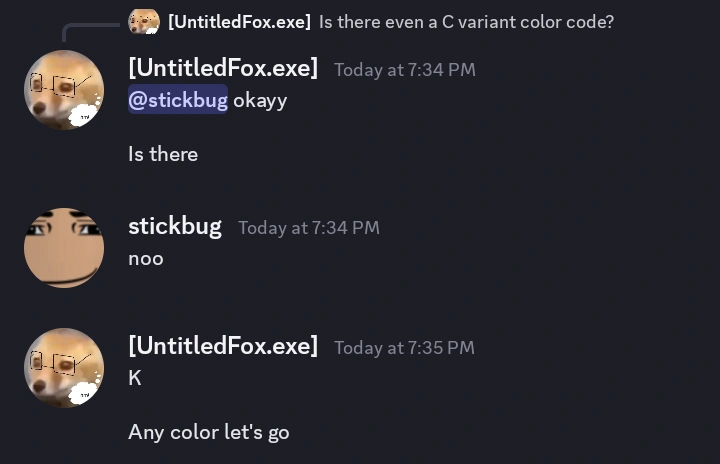Image resolution: width=720 pixels, height=464 pixels.
Task: Click the [UntitledFox.exe] name in the reply preview
Action: click(x=240, y=21)
